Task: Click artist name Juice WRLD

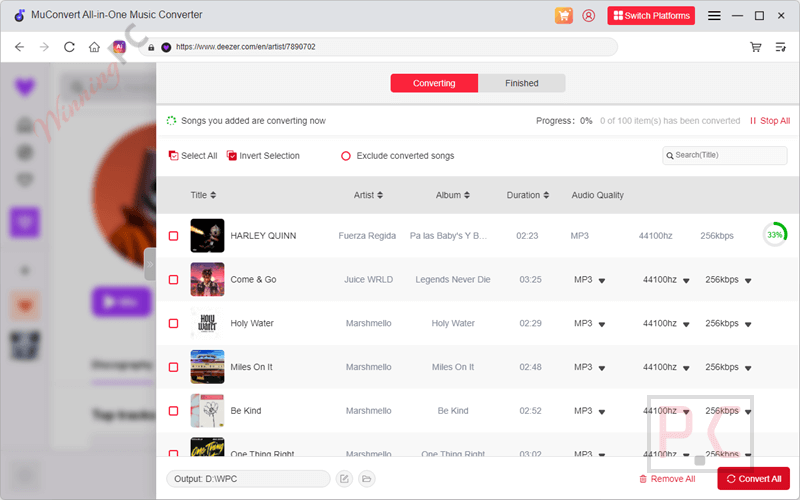Action: coord(368,280)
